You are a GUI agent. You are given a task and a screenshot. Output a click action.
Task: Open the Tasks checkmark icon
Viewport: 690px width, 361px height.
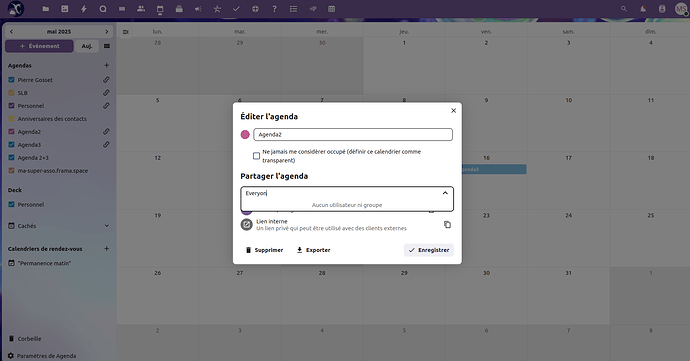tap(236, 9)
